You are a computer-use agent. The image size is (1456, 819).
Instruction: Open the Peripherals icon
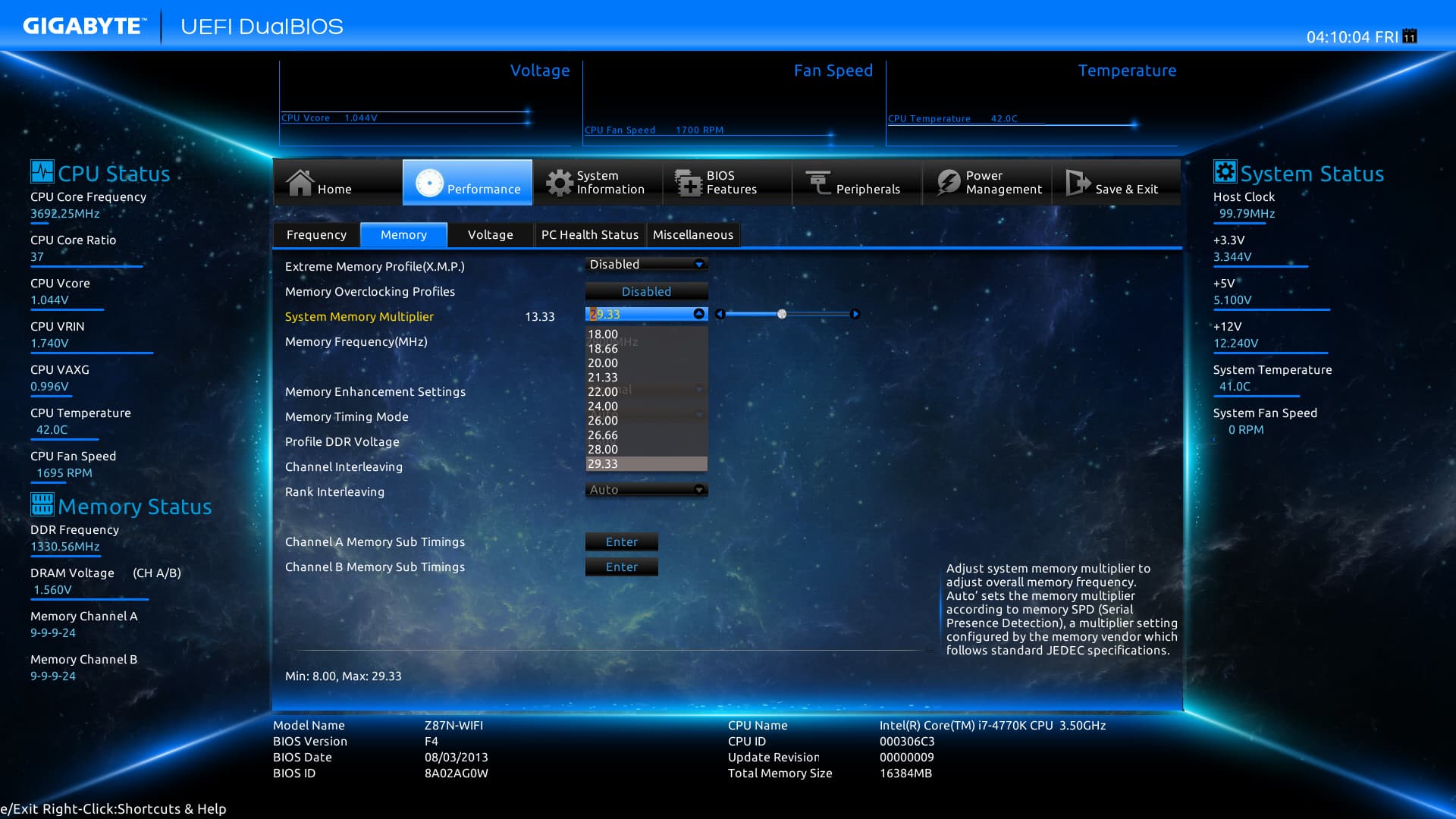[818, 183]
